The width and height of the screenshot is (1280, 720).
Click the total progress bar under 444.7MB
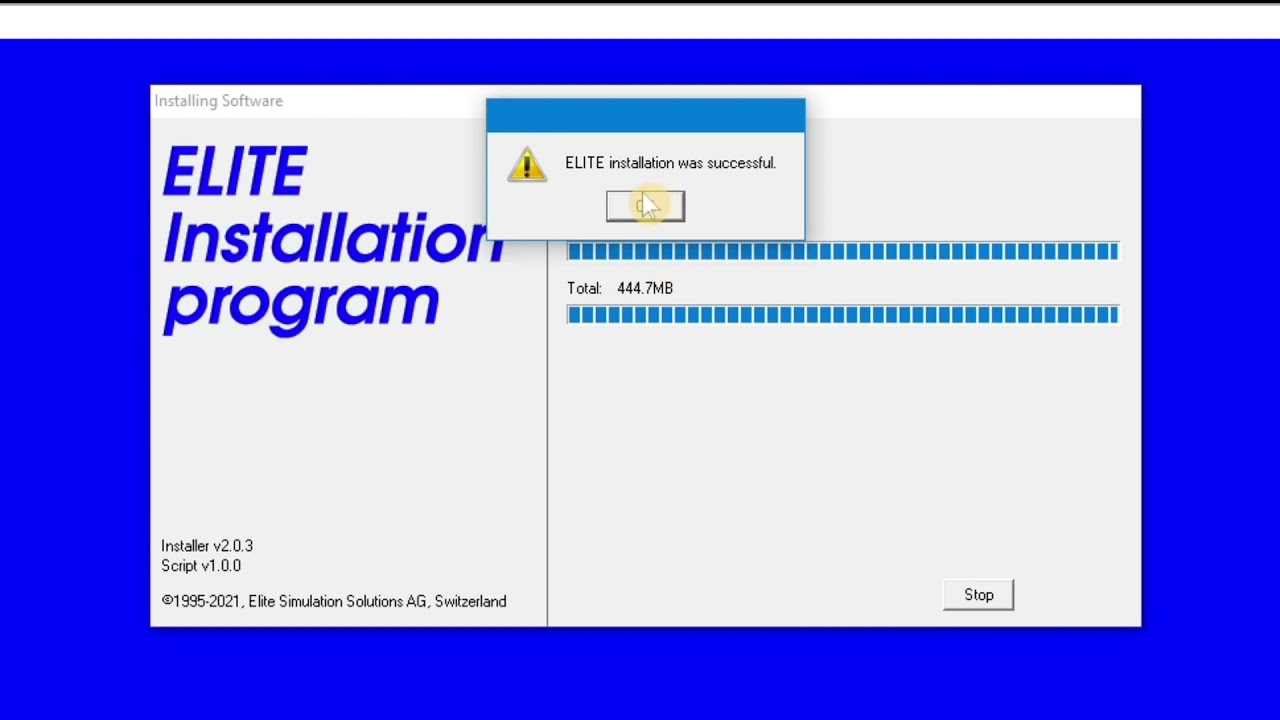click(842, 315)
